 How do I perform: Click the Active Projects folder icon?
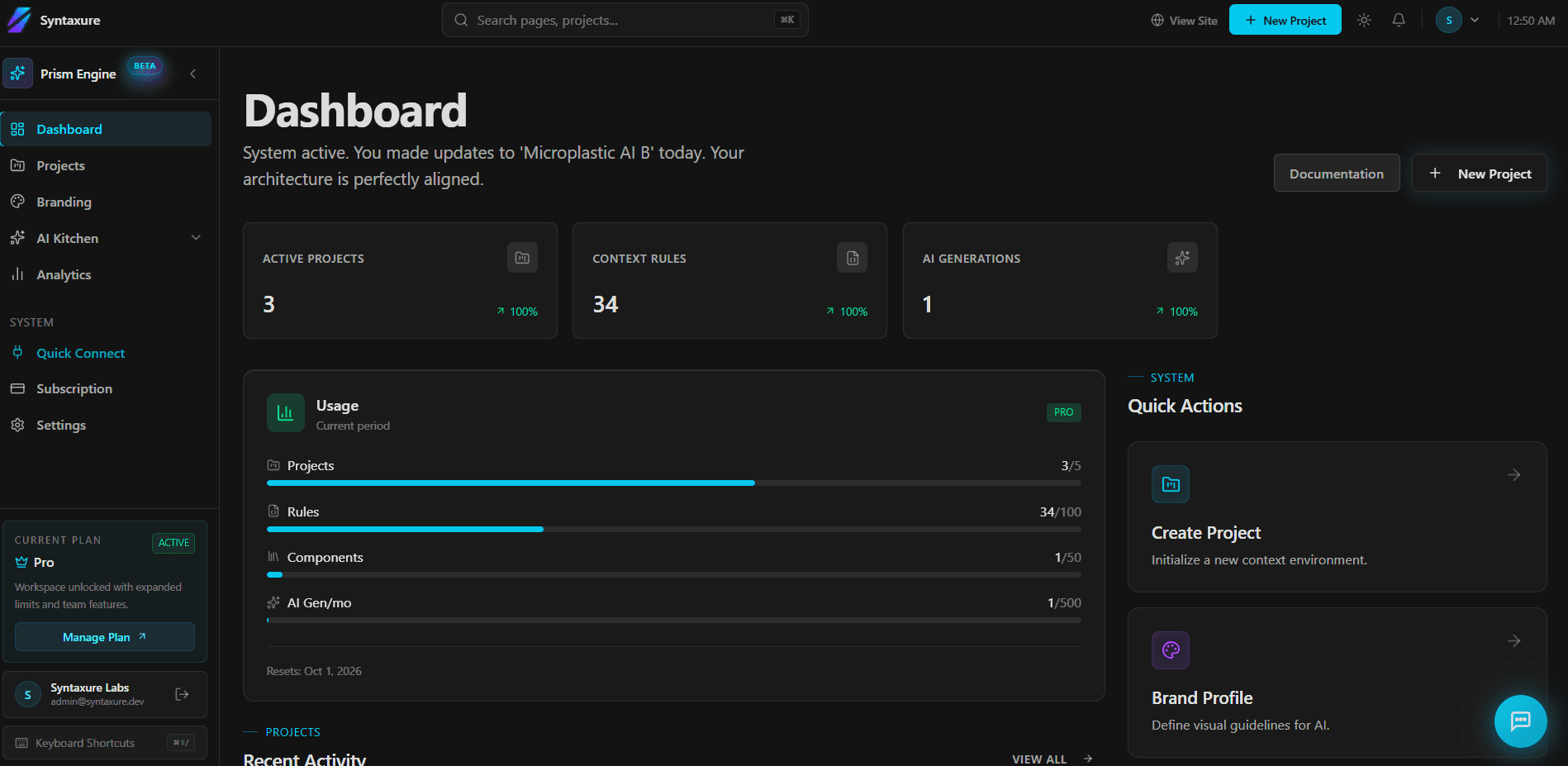coord(522,258)
